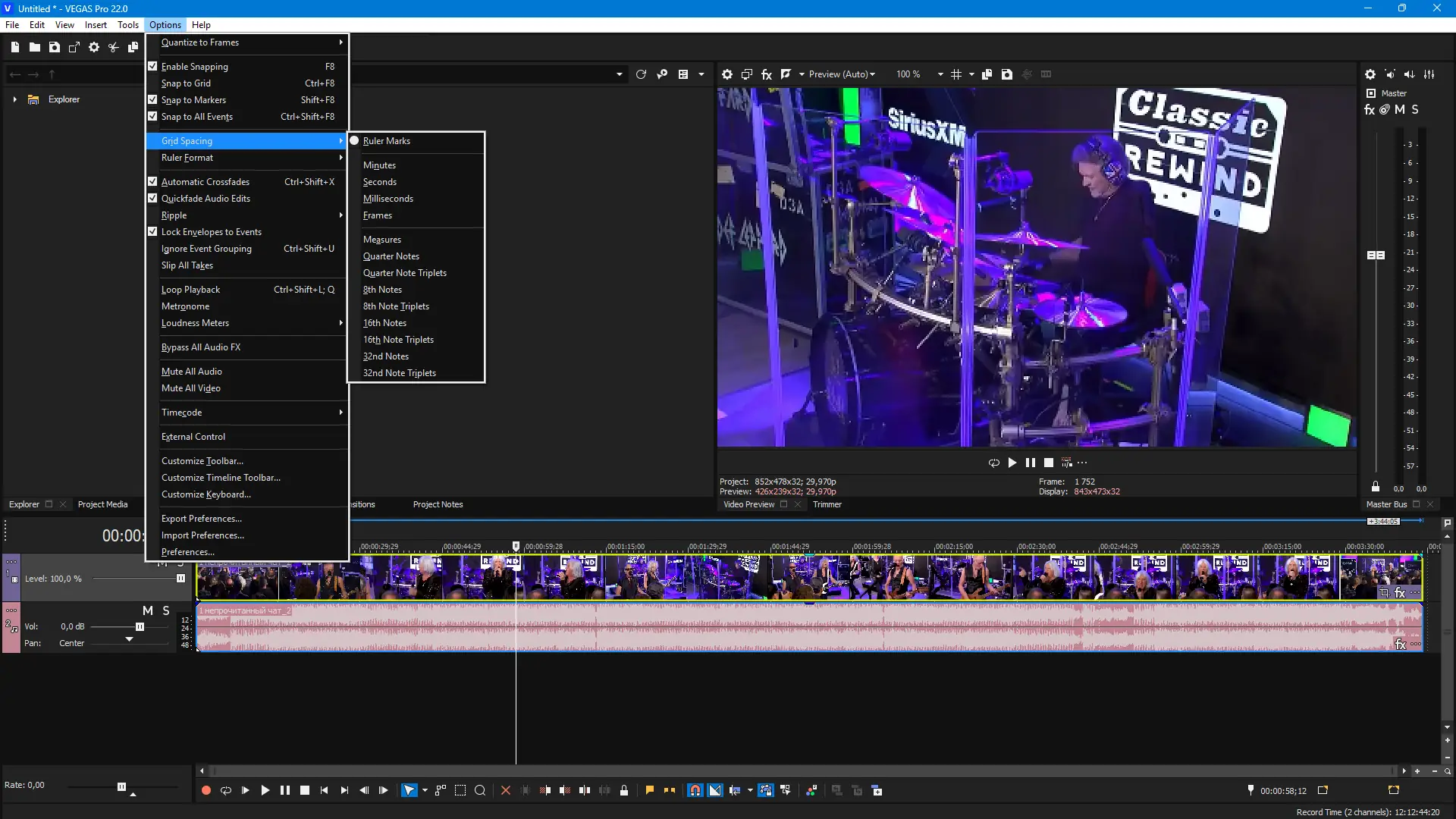Click the Save snapshot icon in preview toolbar
This screenshot has height=819, width=1456.
(x=1007, y=74)
